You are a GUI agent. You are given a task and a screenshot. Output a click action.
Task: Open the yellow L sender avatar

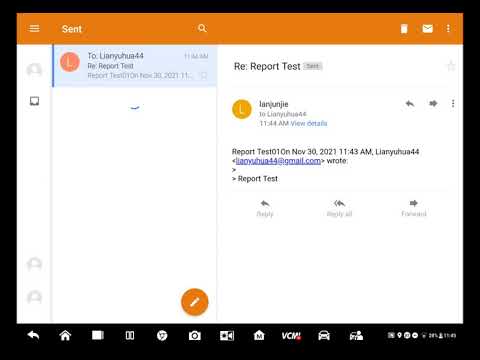tap(242, 109)
